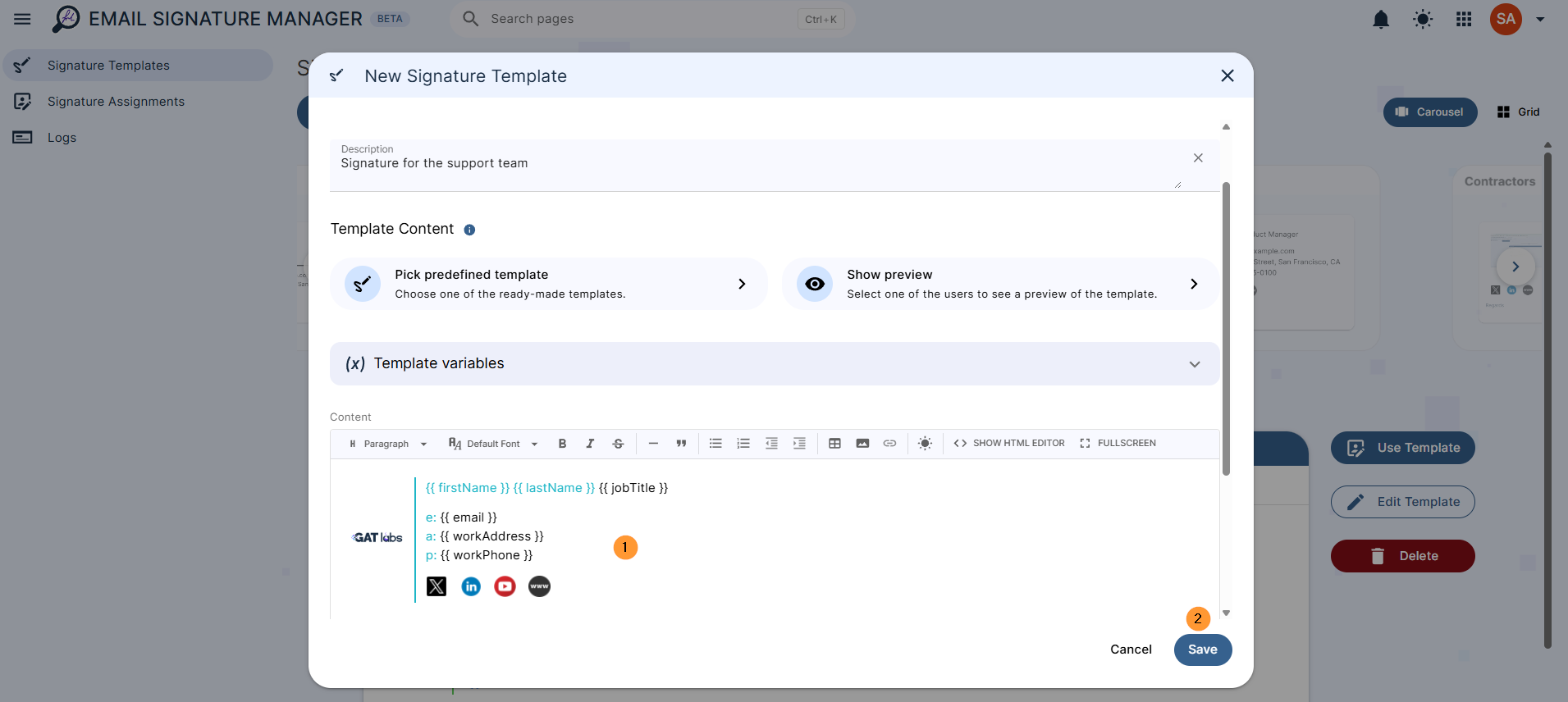Go to Signature Templates in sidebar
The height and width of the screenshot is (702, 1568).
[x=138, y=66]
